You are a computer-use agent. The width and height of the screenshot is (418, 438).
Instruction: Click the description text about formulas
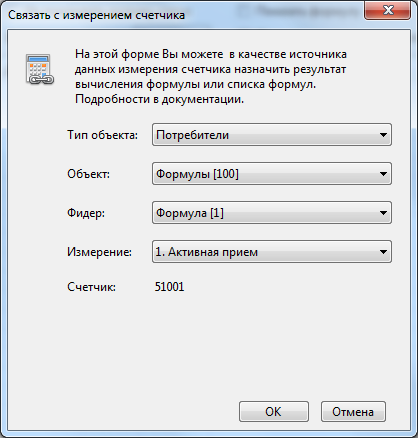pyautogui.click(x=211, y=77)
